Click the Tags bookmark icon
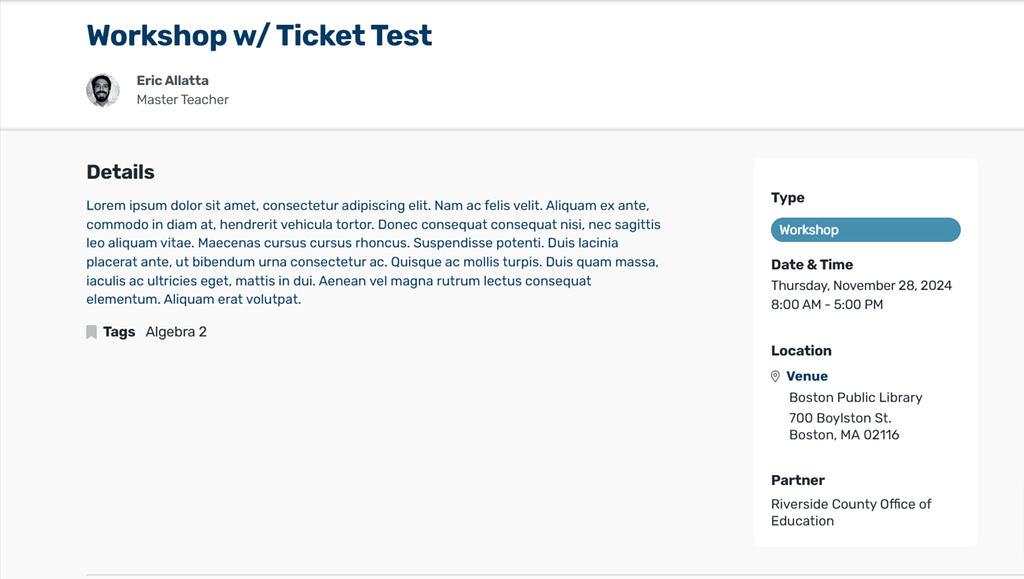Image resolution: width=1024 pixels, height=579 pixels. pyautogui.click(x=91, y=331)
